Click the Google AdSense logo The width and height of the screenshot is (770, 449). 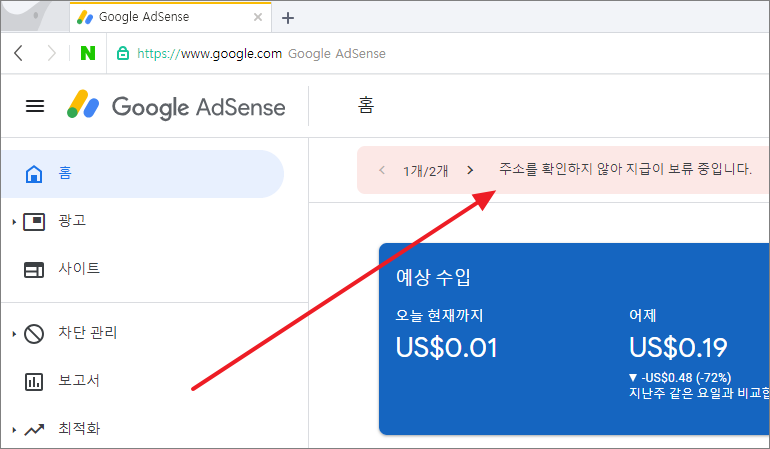pos(176,106)
